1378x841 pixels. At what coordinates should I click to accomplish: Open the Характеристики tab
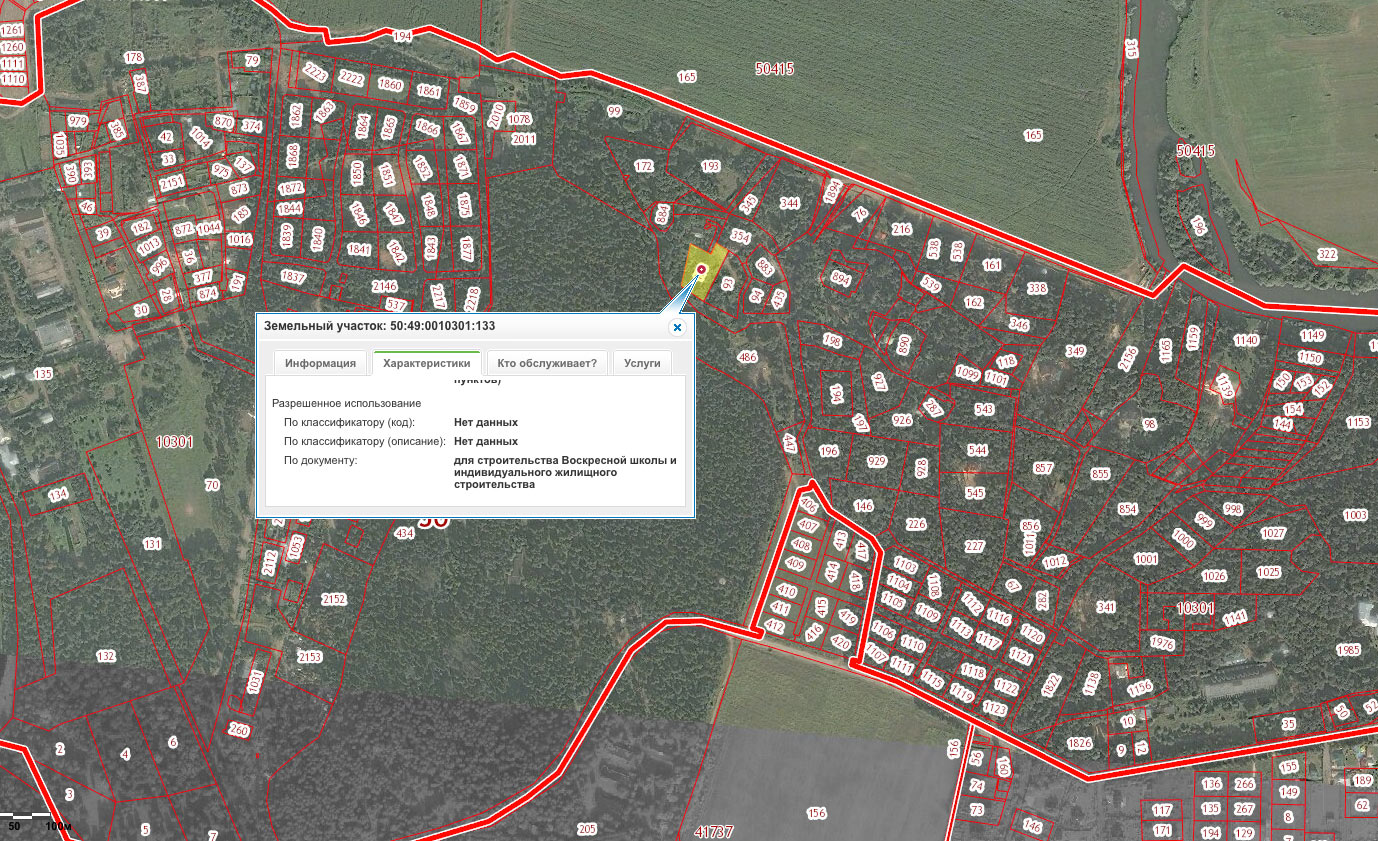point(427,363)
